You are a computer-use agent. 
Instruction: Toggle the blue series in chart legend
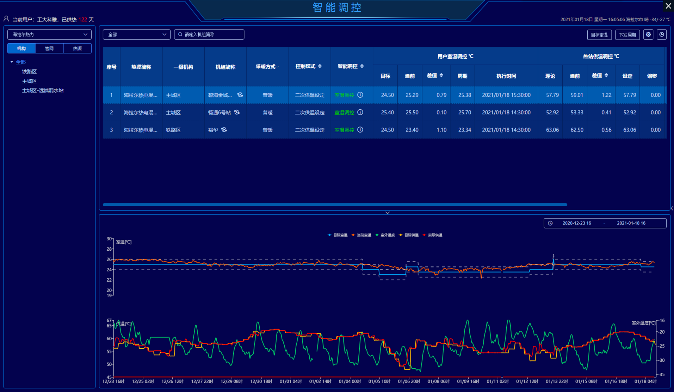[338, 235]
